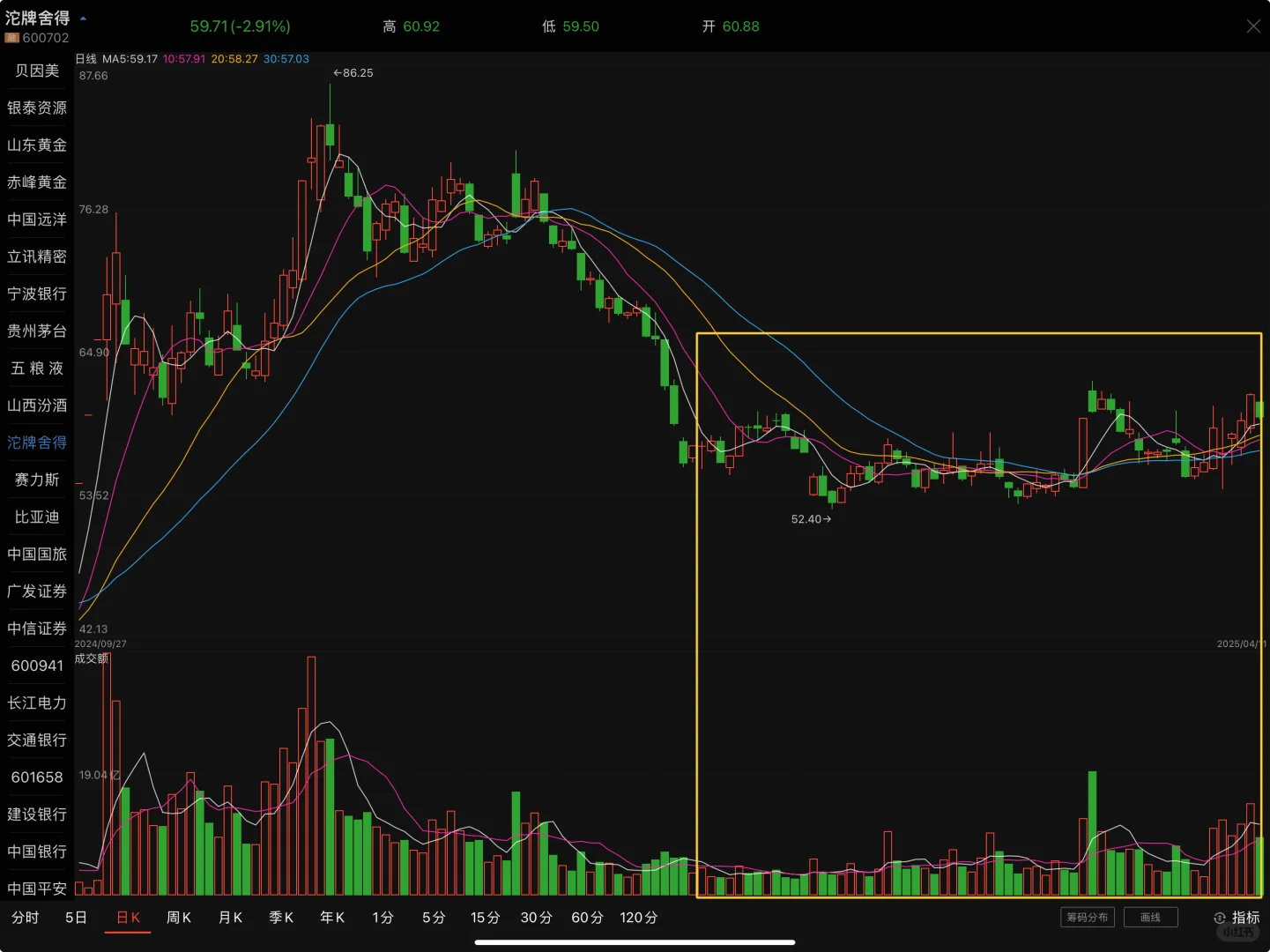Screen dimensions: 1270x952
Task: Select 山东黄金 in the stock list
Action: [x=37, y=145]
